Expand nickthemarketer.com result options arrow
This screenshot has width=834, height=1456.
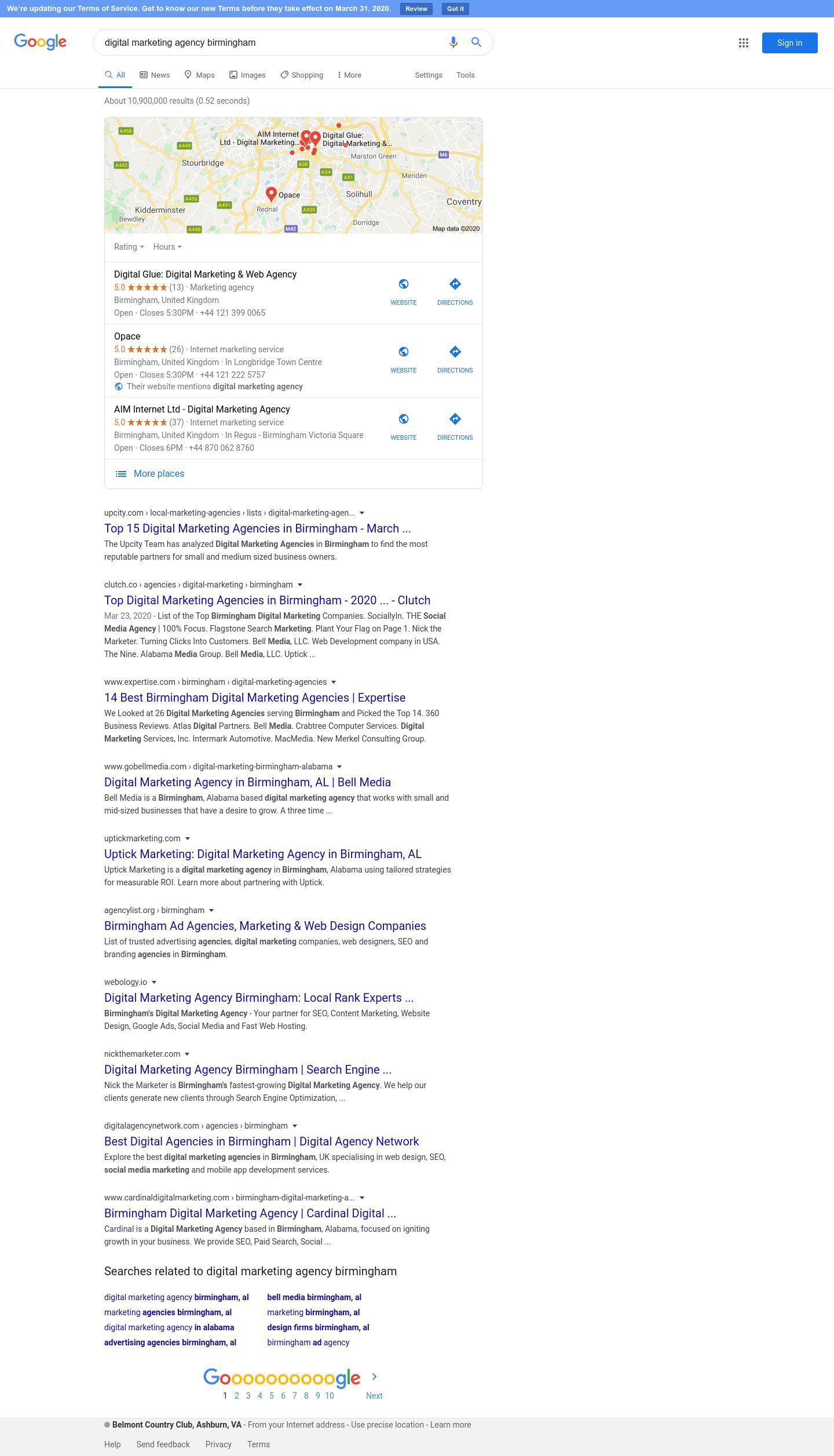[x=187, y=1054]
